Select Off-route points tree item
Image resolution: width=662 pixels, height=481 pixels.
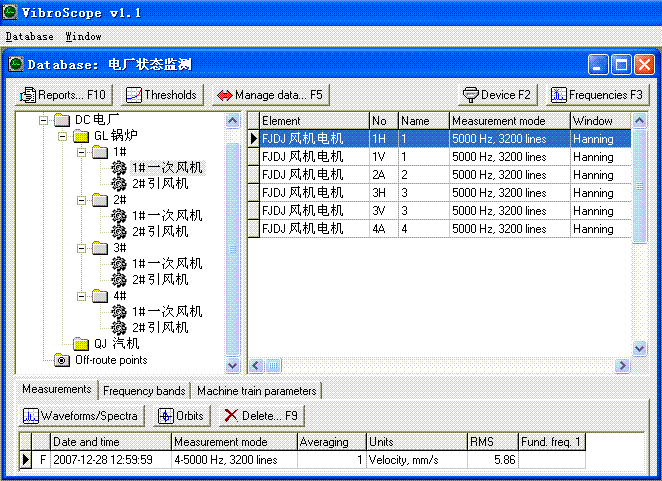click(111, 360)
